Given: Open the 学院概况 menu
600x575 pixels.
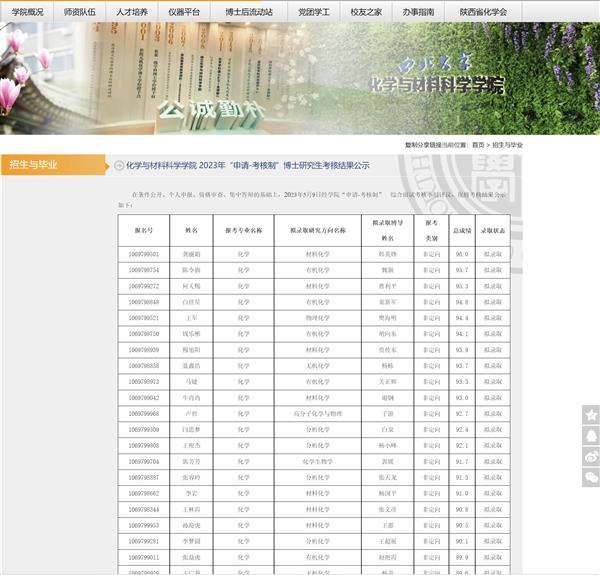Looking at the screenshot, I should point(27,12).
